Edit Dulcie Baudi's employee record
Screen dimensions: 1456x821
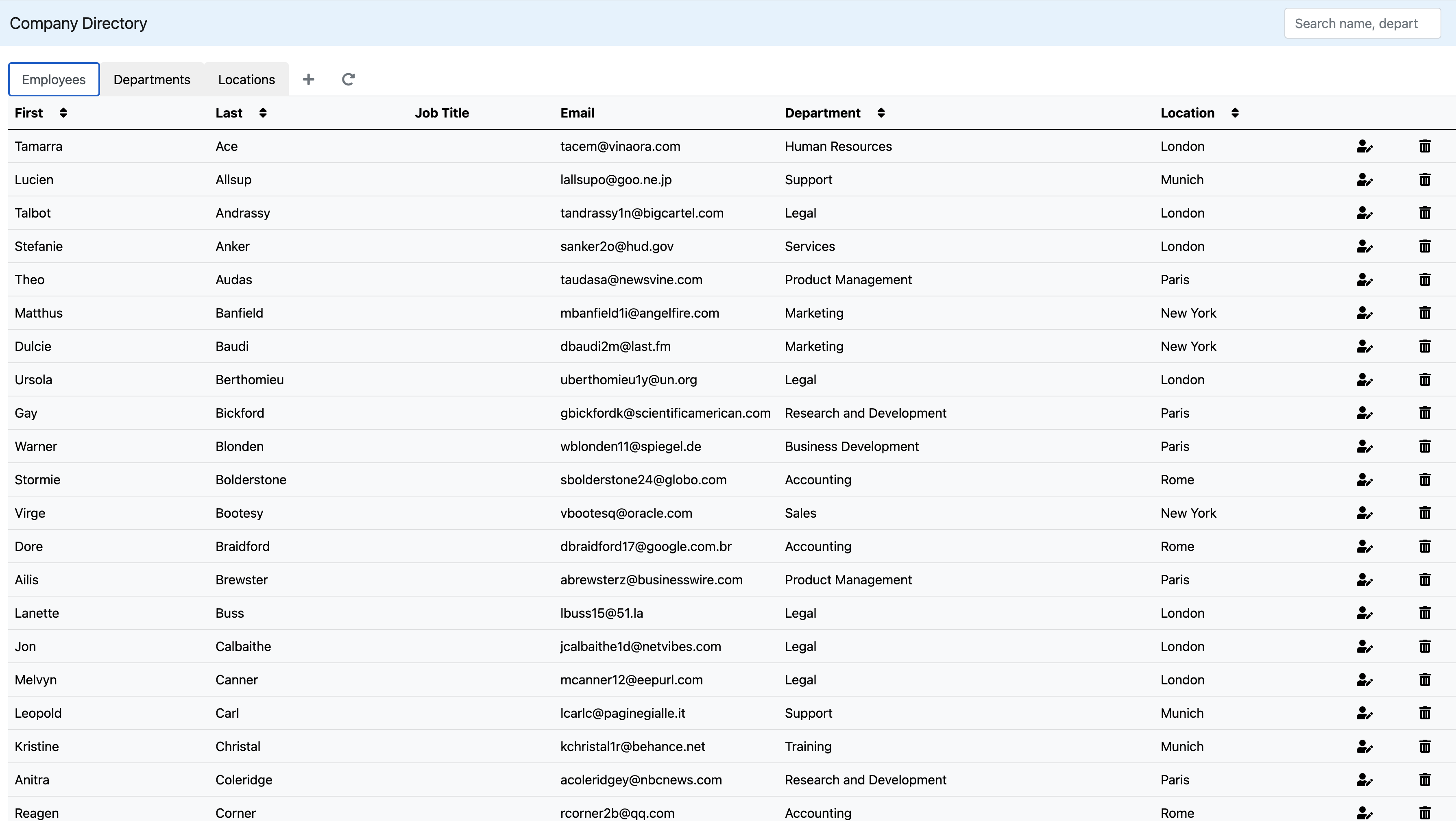1364,346
